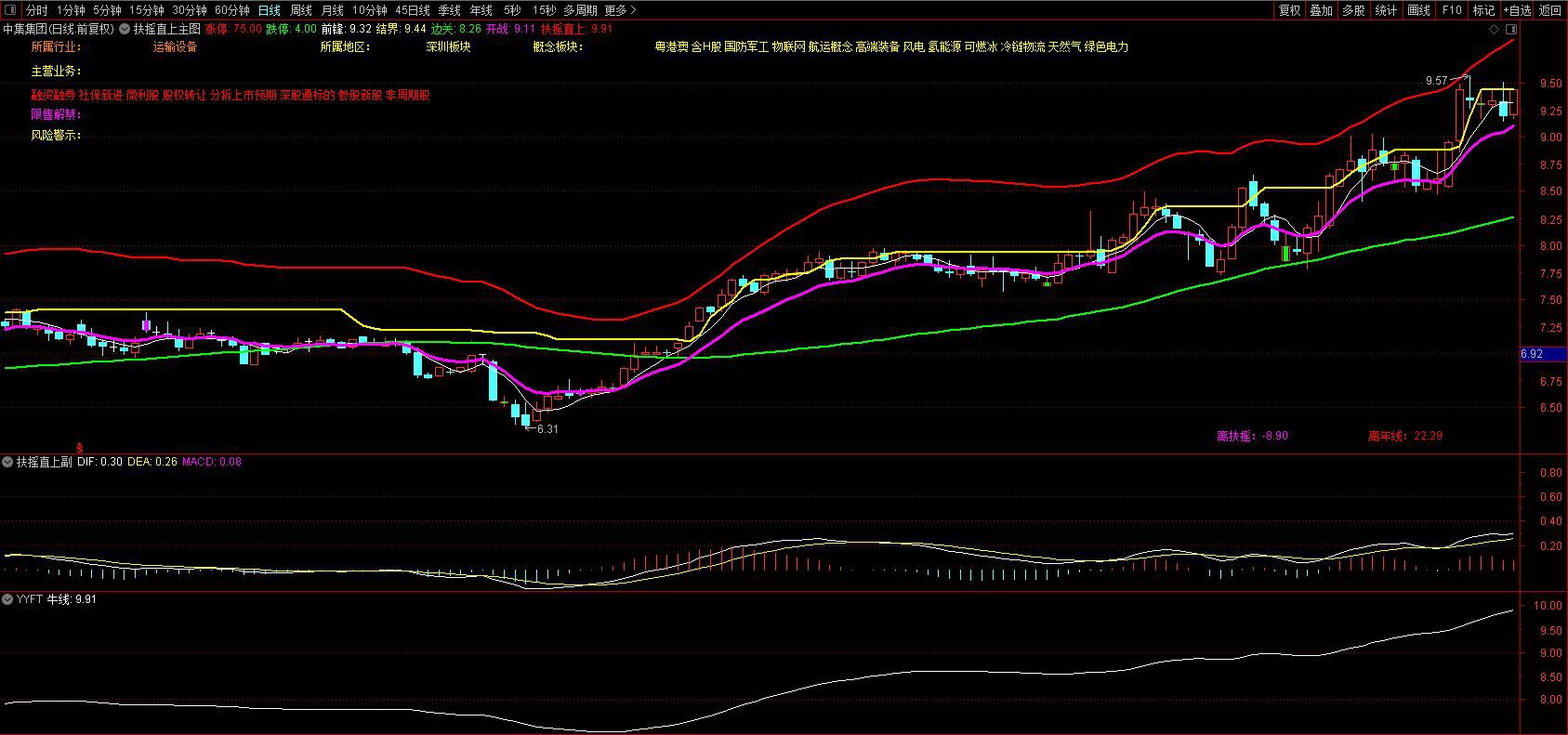Click the 所属地区 label
The width and height of the screenshot is (1568, 735).
tap(345, 46)
